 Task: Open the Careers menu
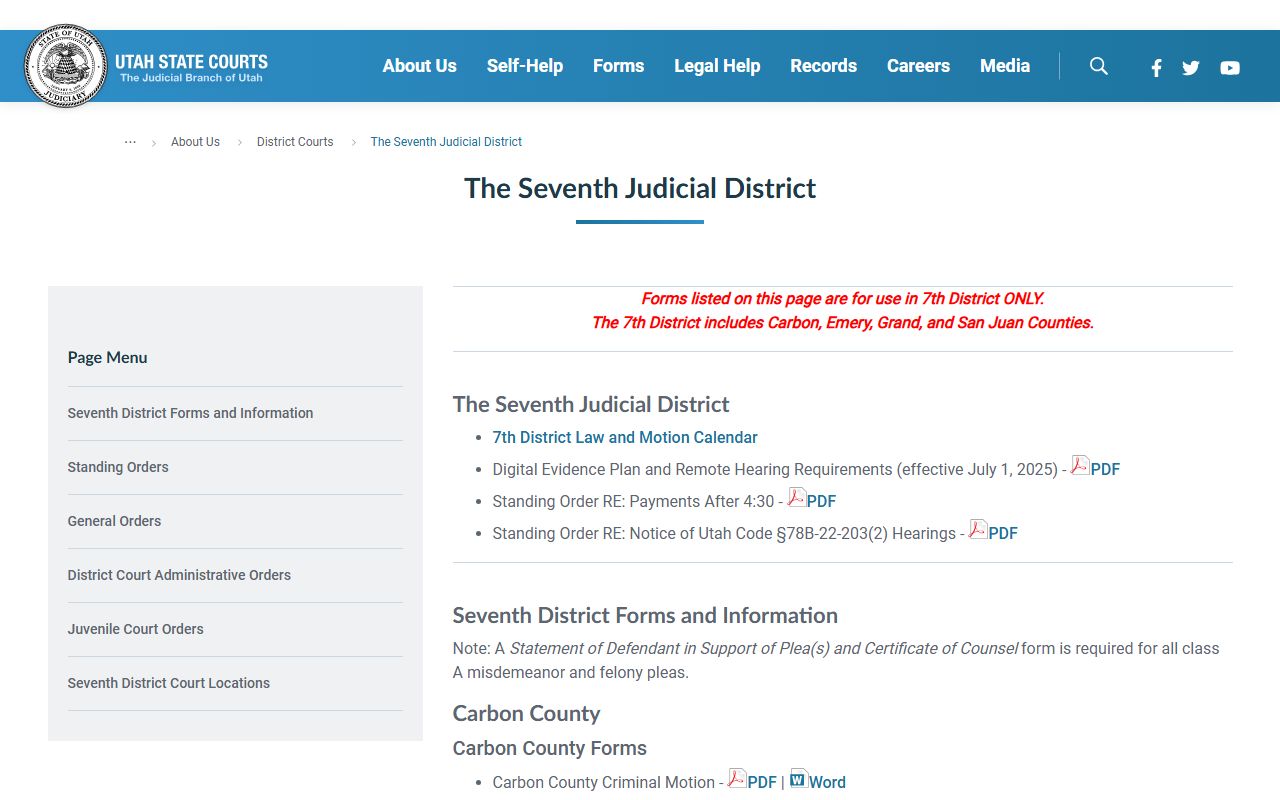pos(918,66)
